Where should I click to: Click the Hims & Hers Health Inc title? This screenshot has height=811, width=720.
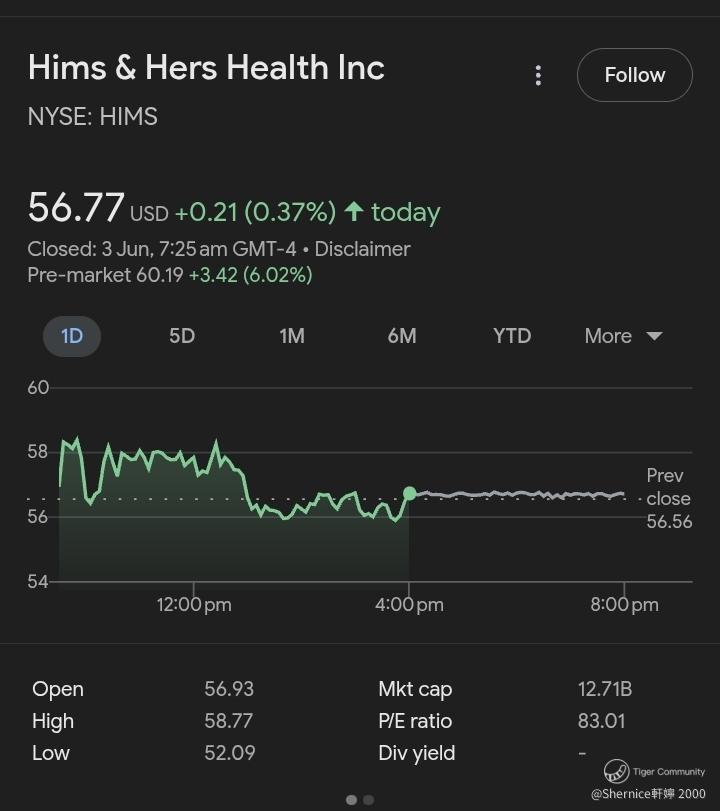click(206, 68)
